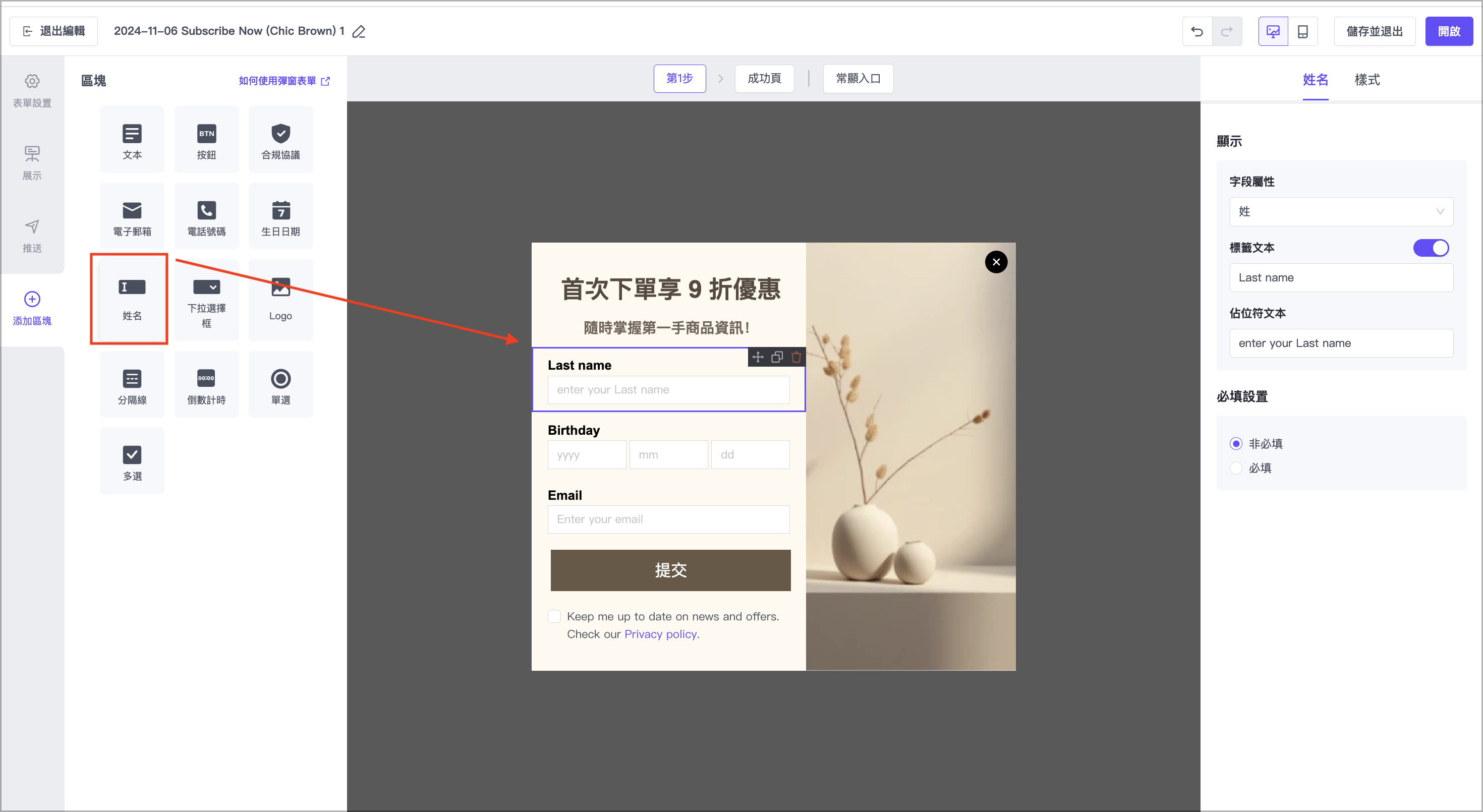
Task: Add the Phone number block
Action: (206, 216)
